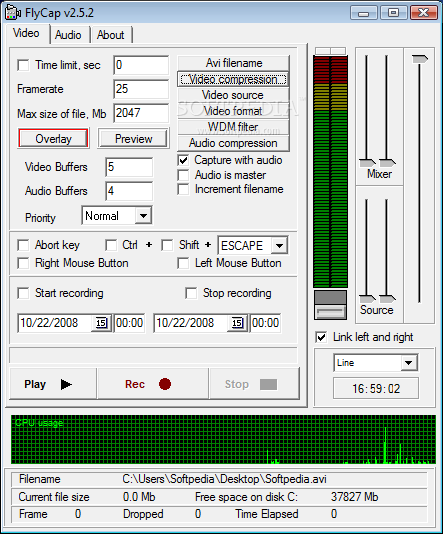
Task: Enable the Time limit, sec checkbox
Action: [23, 65]
